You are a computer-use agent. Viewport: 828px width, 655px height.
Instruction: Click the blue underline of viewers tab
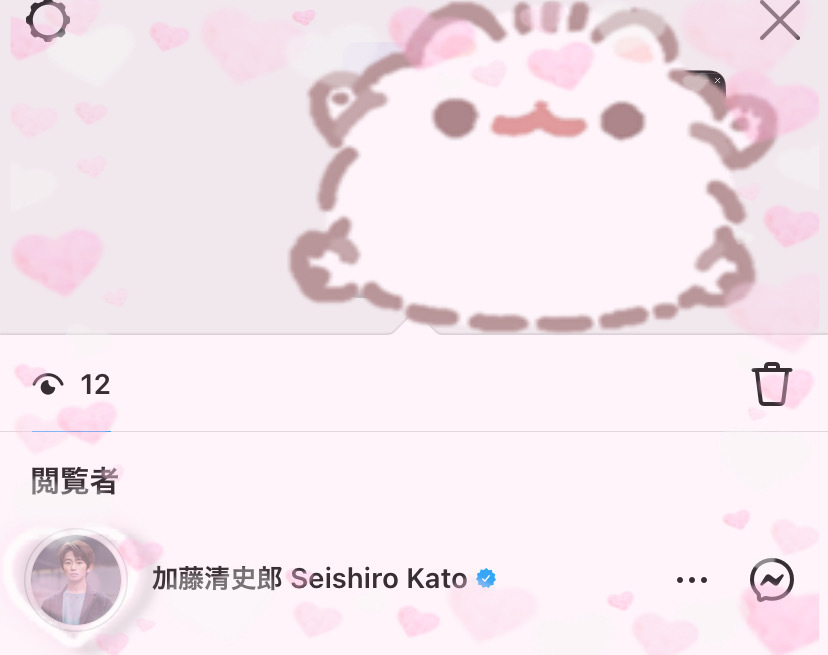pyautogui.click(x=71, y=431)
